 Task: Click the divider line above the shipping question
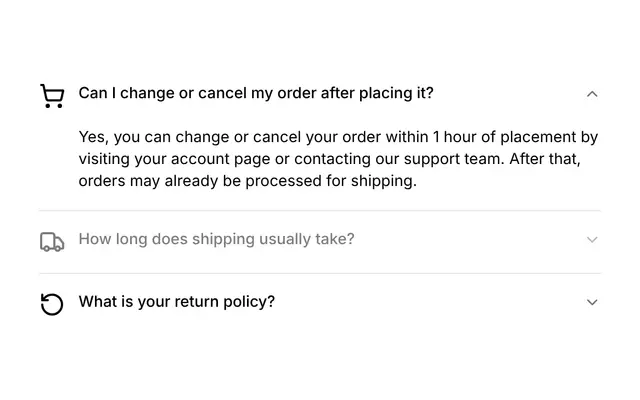(x=320, y=211)
